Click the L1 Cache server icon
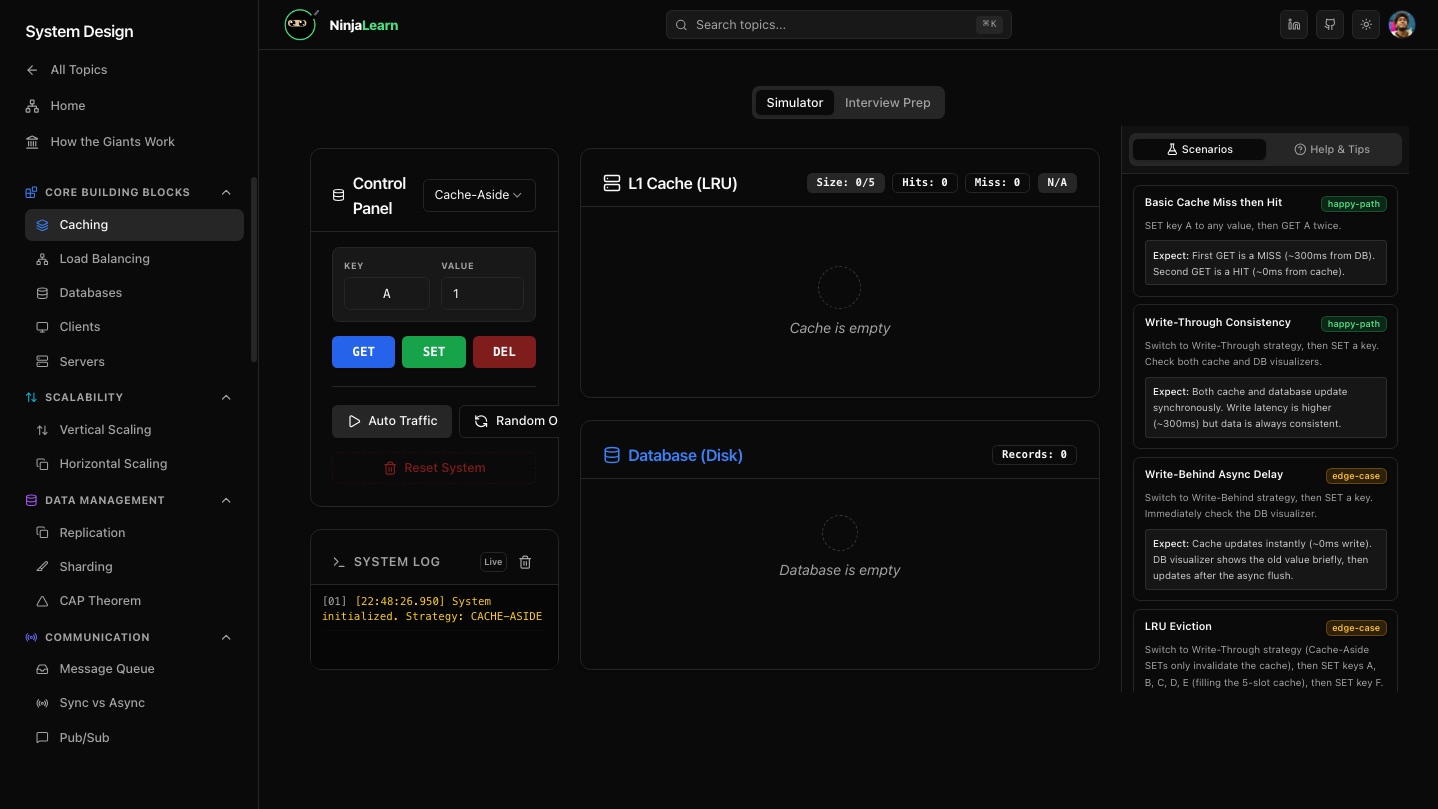The height and width of the screenshot is (809, 1438). coord(612,184)
